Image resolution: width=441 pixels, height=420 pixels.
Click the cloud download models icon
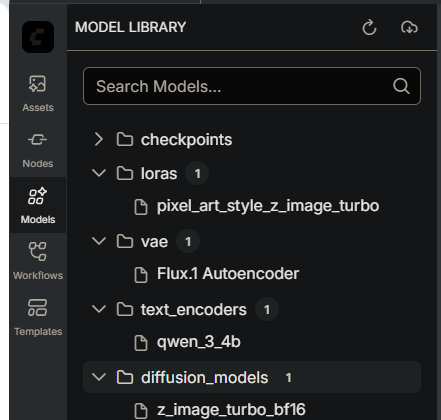coord(409,27)
